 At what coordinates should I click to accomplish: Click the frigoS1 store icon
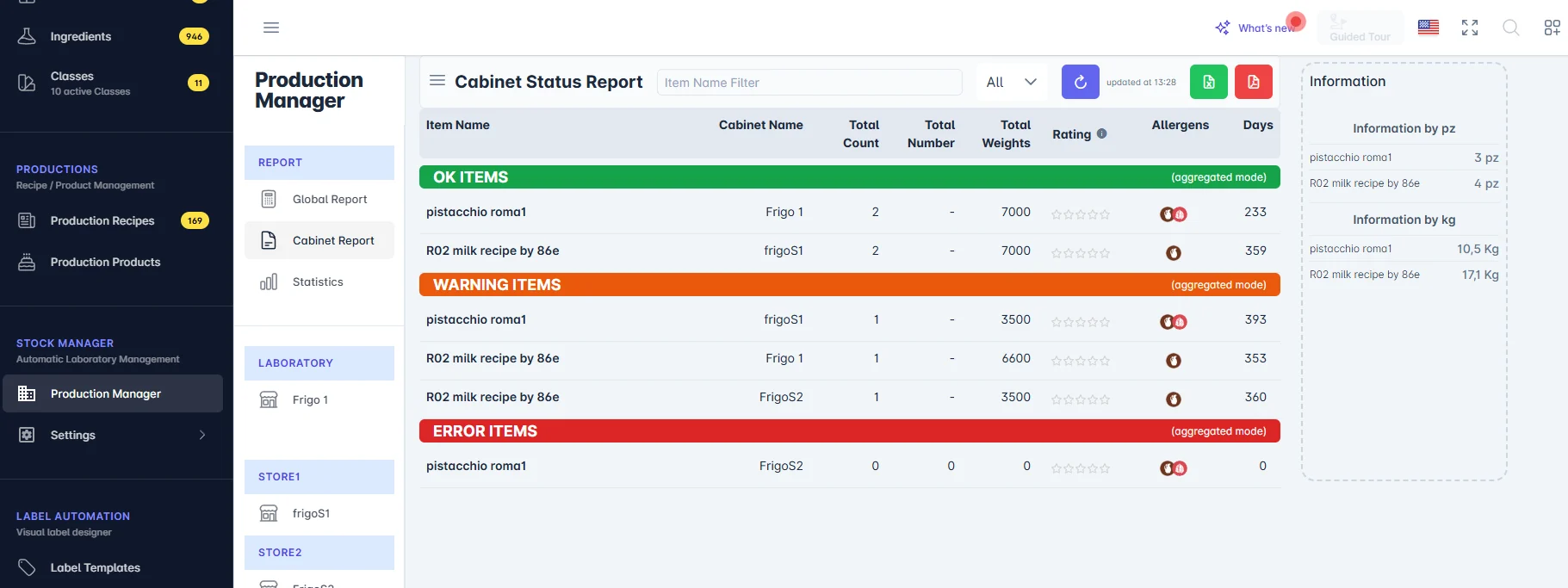pyautogui.click(x=269, y=513)
